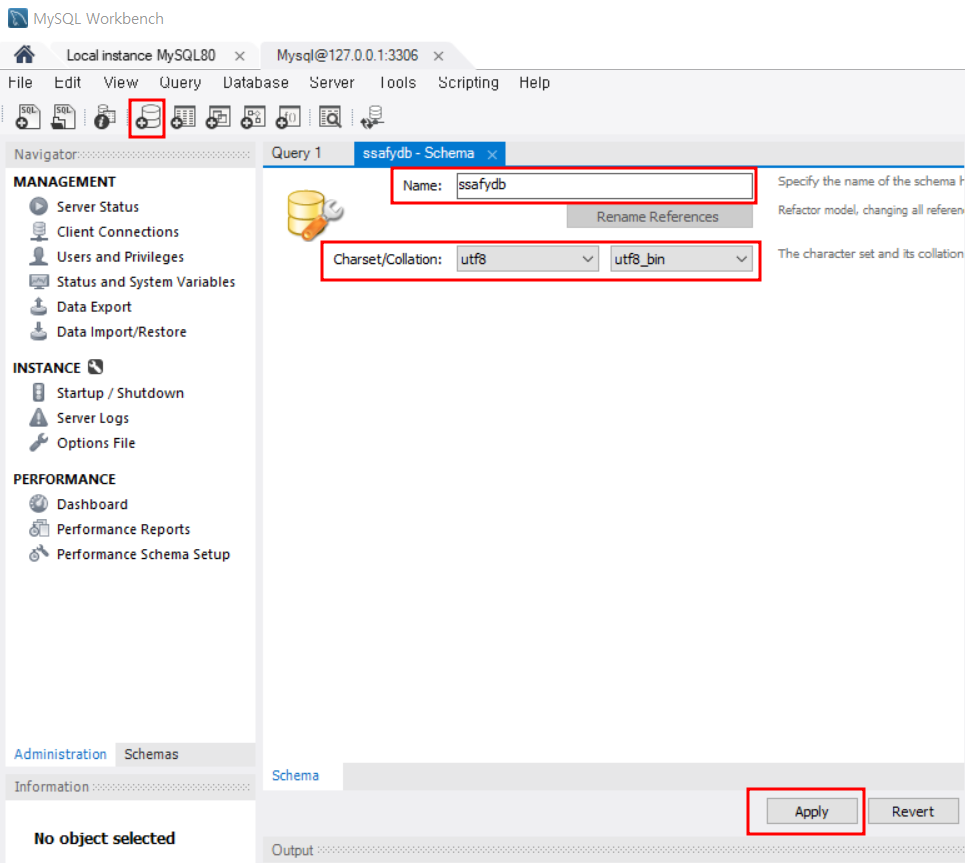Open the File menu
This screenshot has width=965, height=863.
(x=20, y=82)
